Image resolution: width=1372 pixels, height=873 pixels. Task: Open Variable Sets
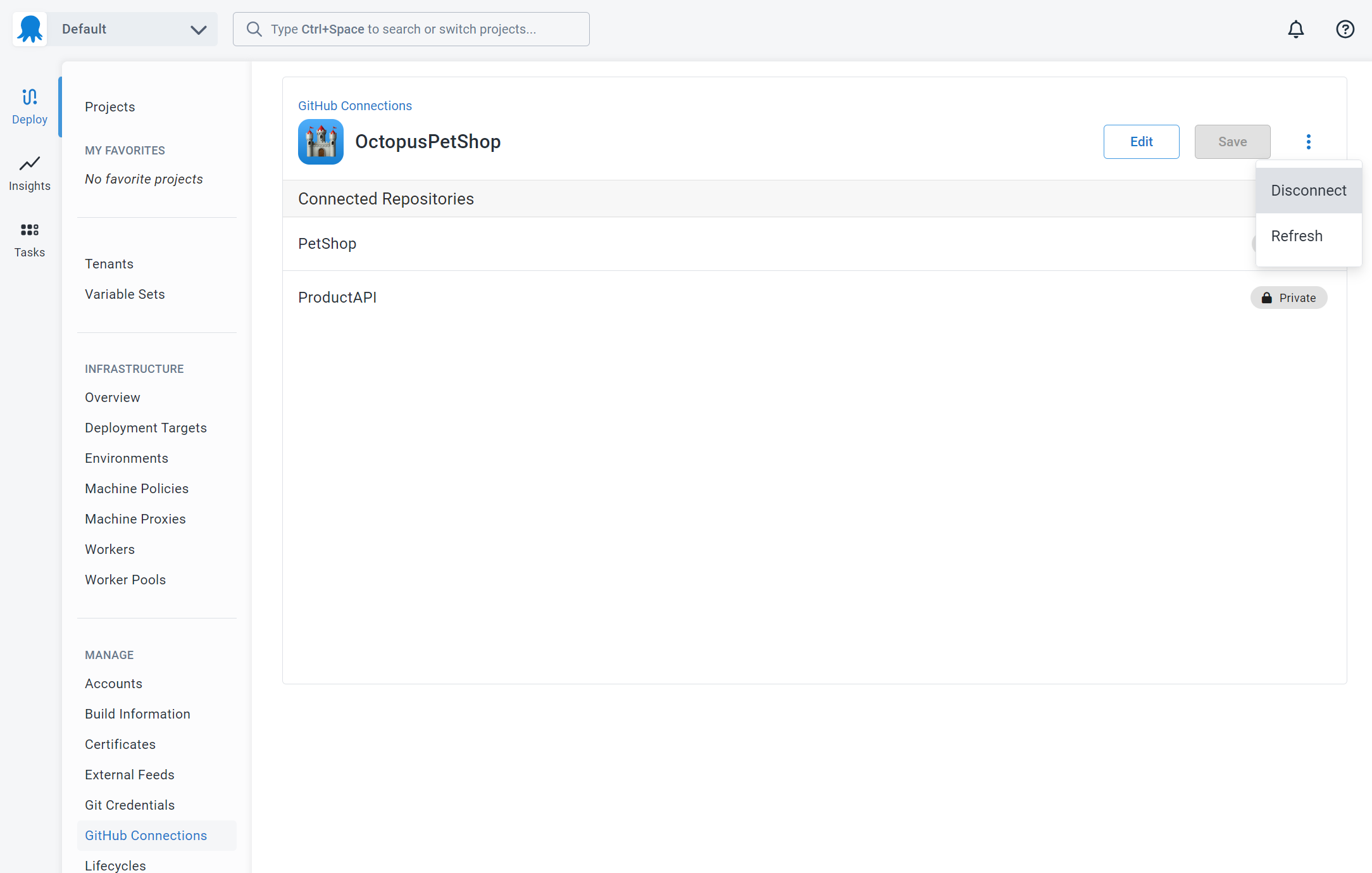[125, 294]
